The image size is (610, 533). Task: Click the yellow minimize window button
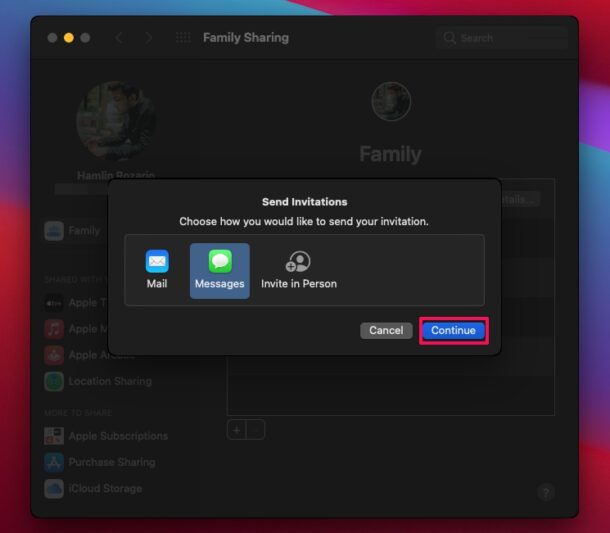tap(69, 38)
